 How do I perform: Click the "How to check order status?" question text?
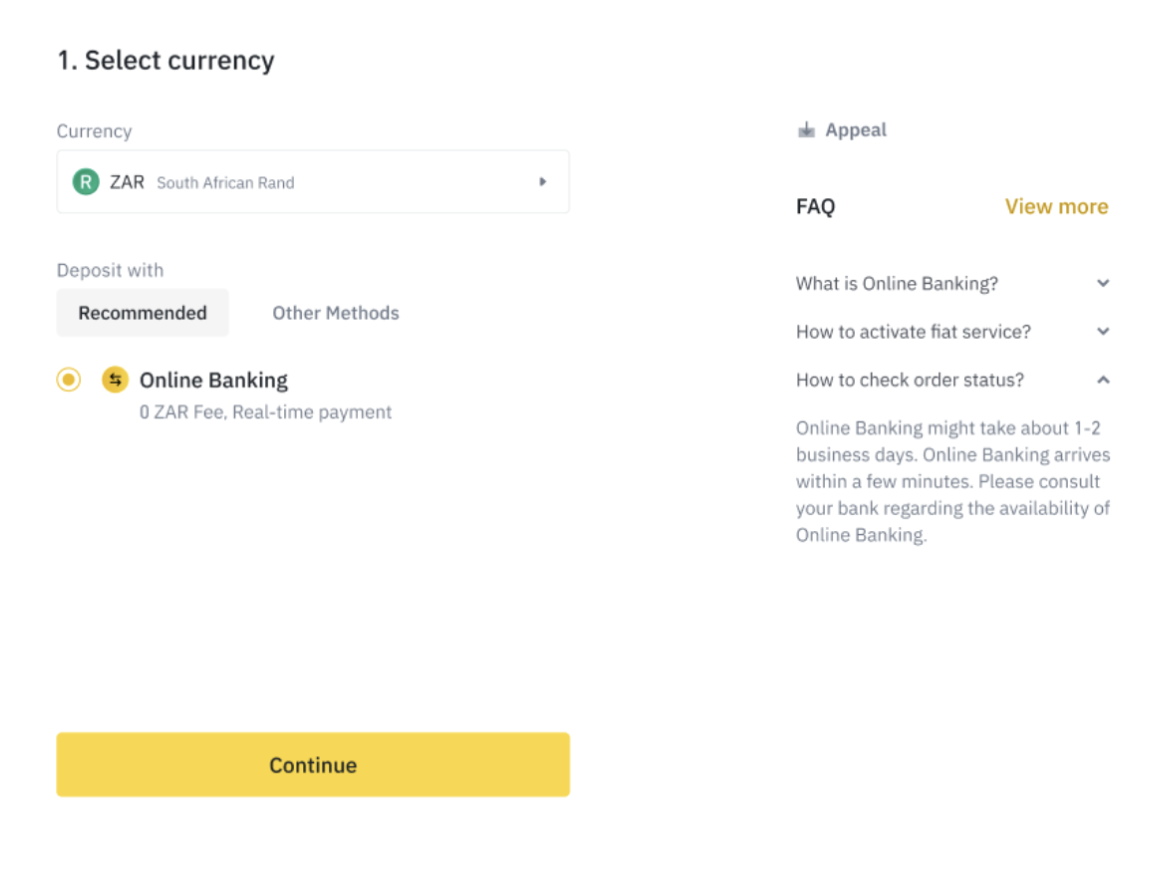coord(910,380)
